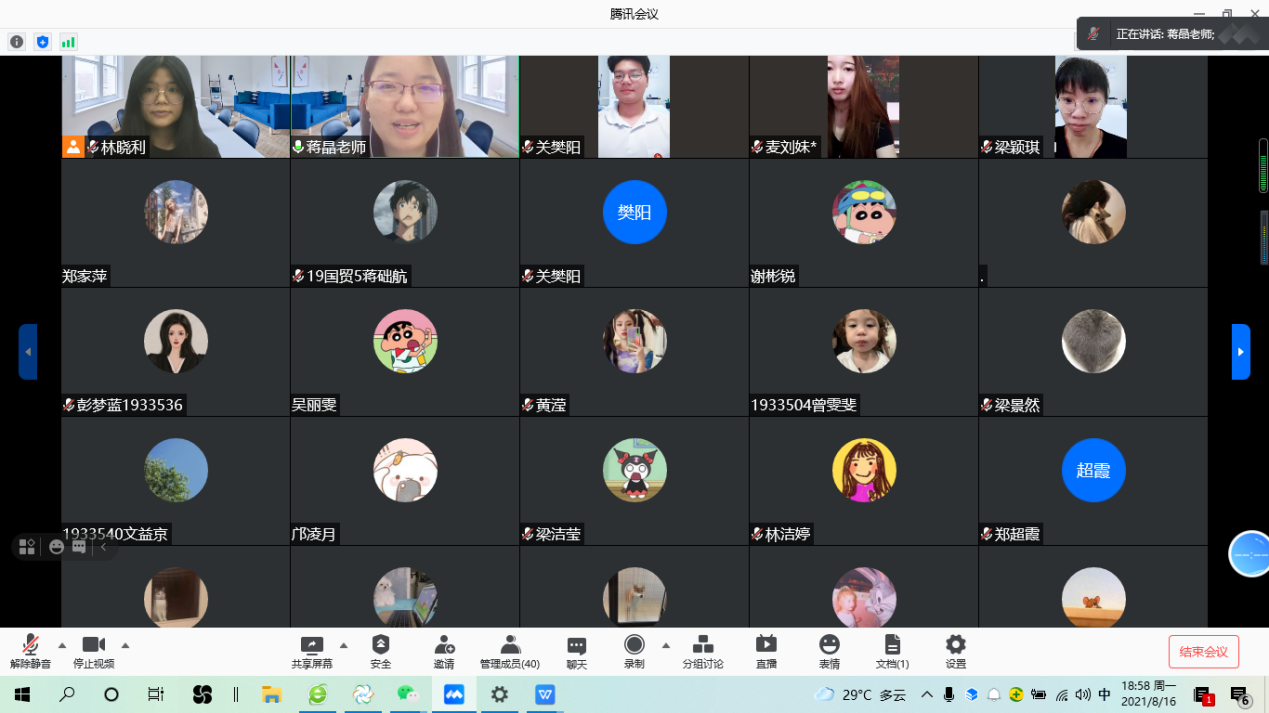The height and width of the screenshot is (713, 1269).
Task: Turn off camera with 停止视频
Action: pos(93,651)
